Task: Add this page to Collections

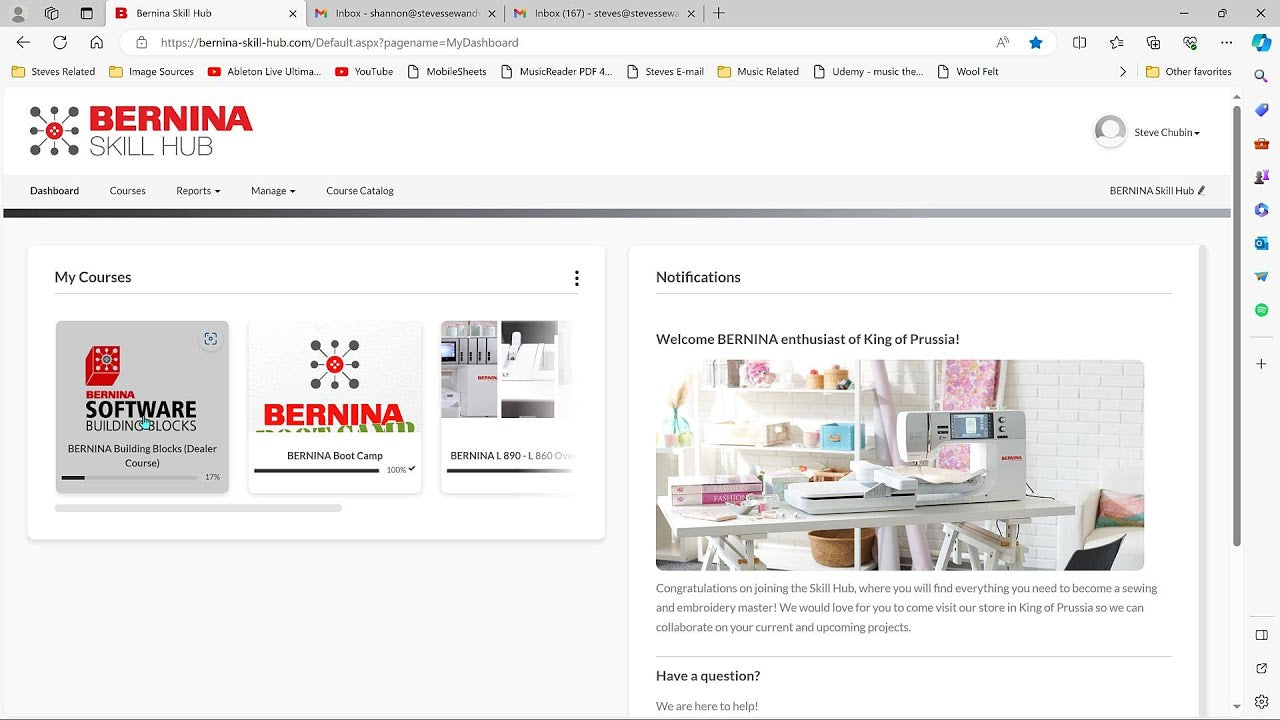Action: coord(1152,43)
